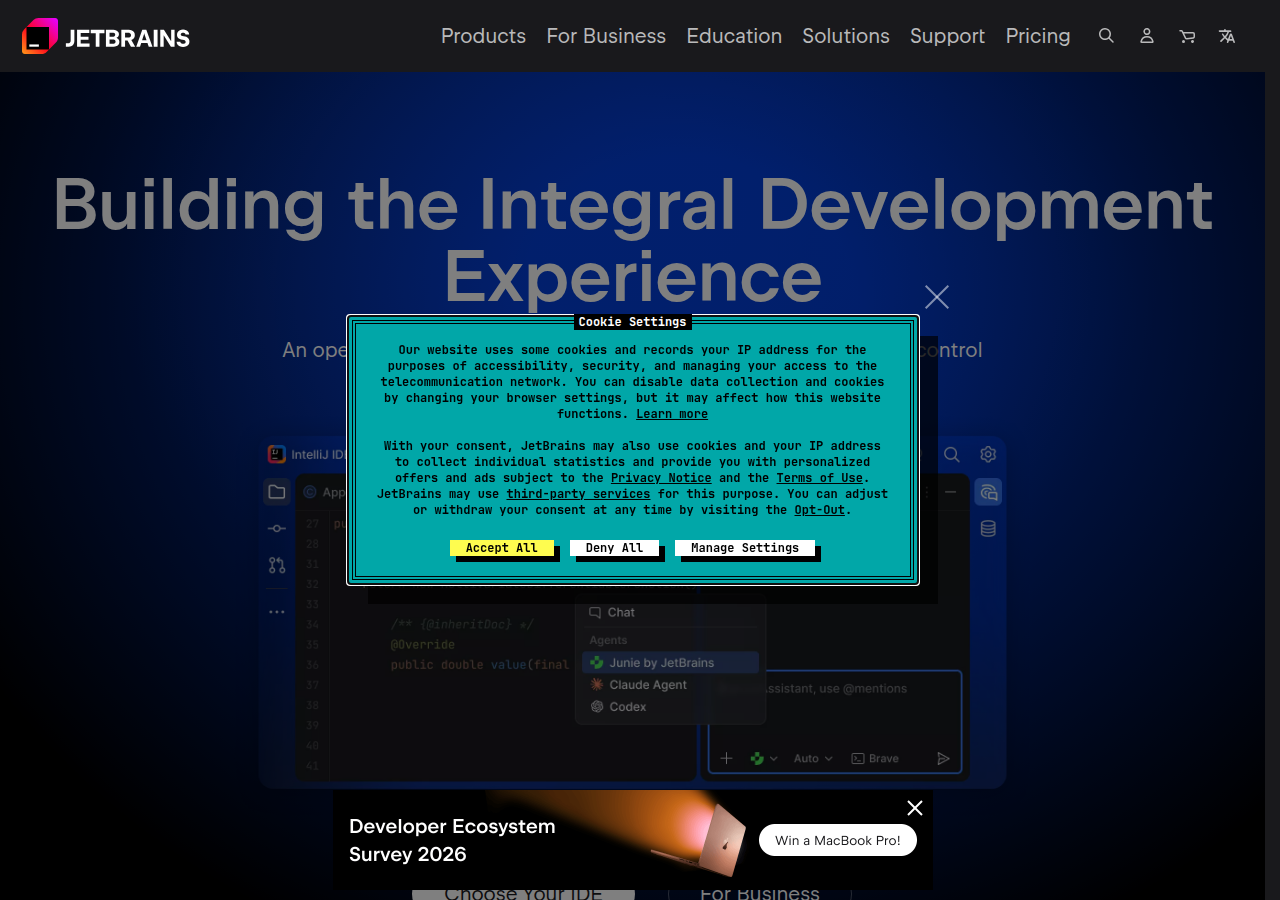Open the Solutions menu

pyautogui.click(x=846, y=36)
